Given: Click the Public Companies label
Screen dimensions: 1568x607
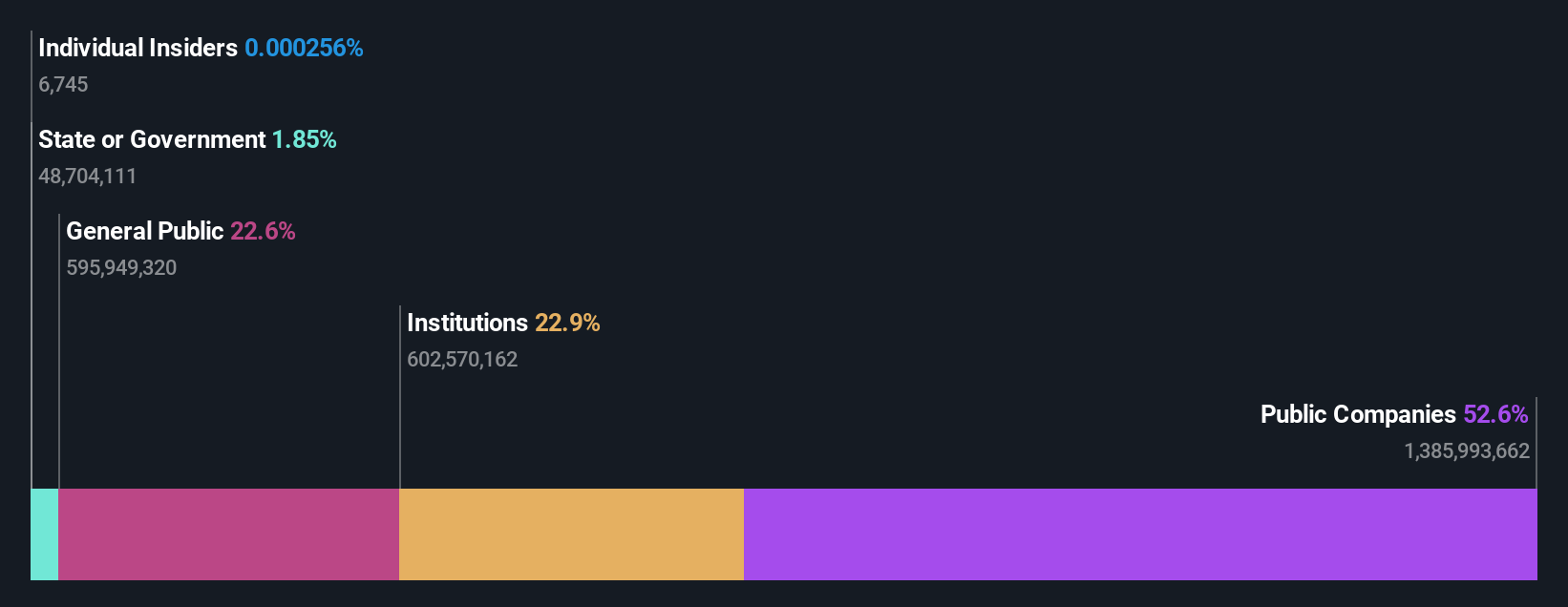Looking at the screenshot, I should tap(1358, 414).
